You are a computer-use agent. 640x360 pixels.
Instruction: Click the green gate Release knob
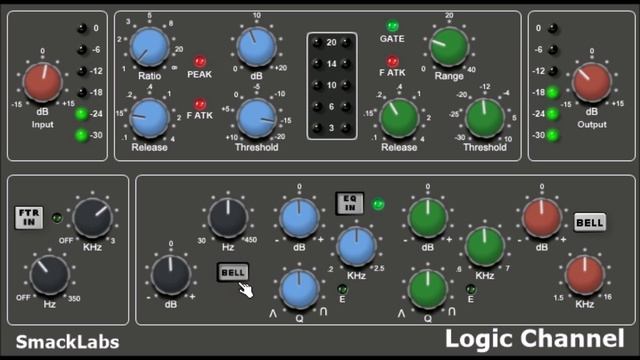pyautogui.click(x=399, y=118)
